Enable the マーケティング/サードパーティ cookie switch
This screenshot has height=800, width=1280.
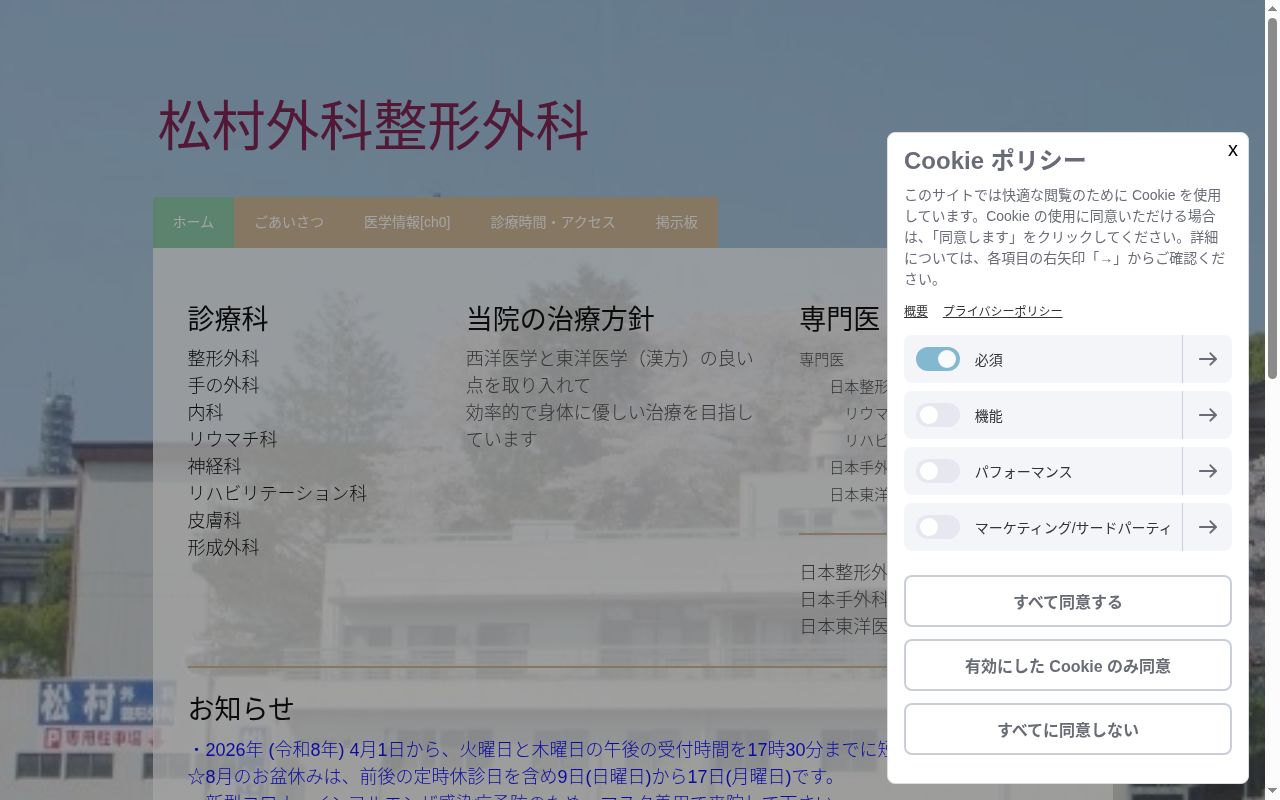pyautogui.click(x=938, y=527)
